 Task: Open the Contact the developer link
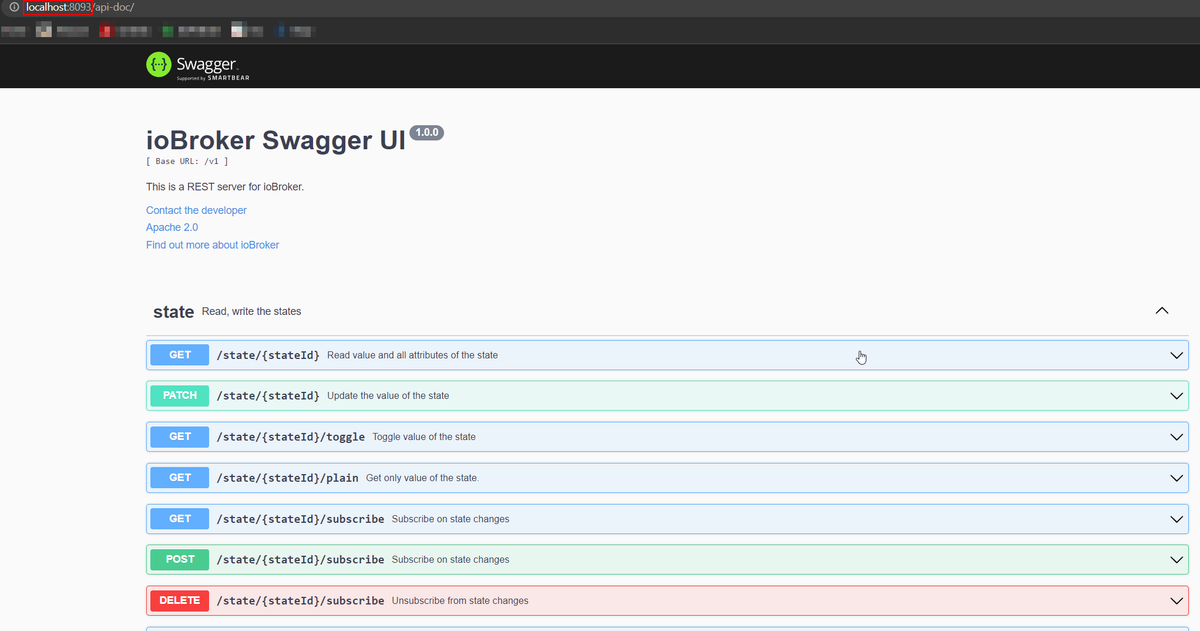tap(196, 210)
